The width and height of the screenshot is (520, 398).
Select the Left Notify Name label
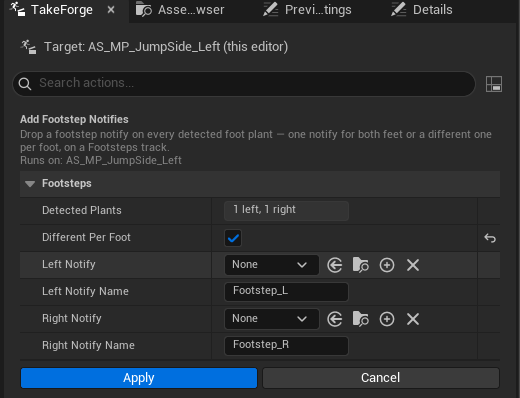pyautogui.click(x=85, y=292)
